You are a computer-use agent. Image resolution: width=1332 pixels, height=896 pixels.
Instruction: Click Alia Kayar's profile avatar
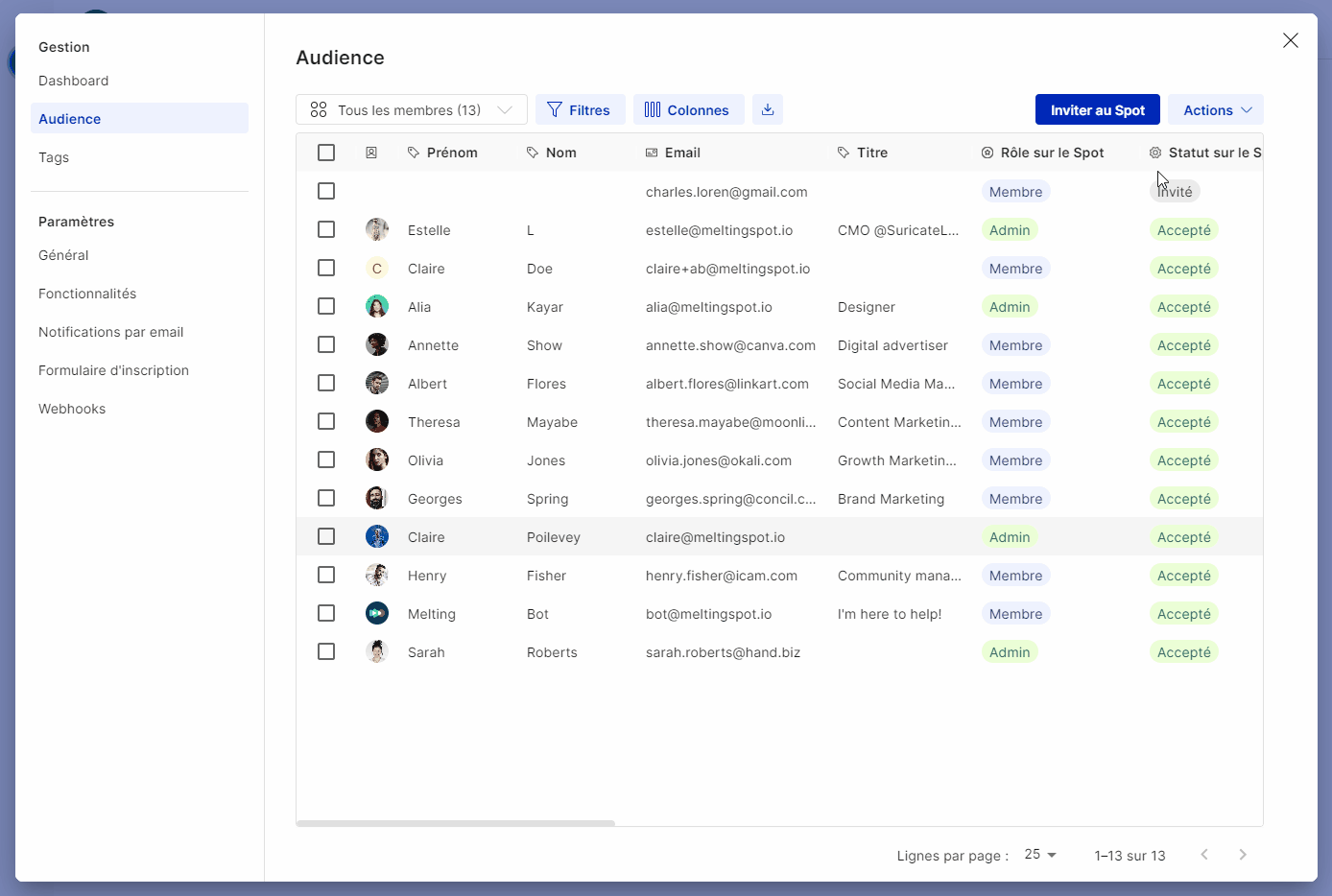[x=377, y=307]
